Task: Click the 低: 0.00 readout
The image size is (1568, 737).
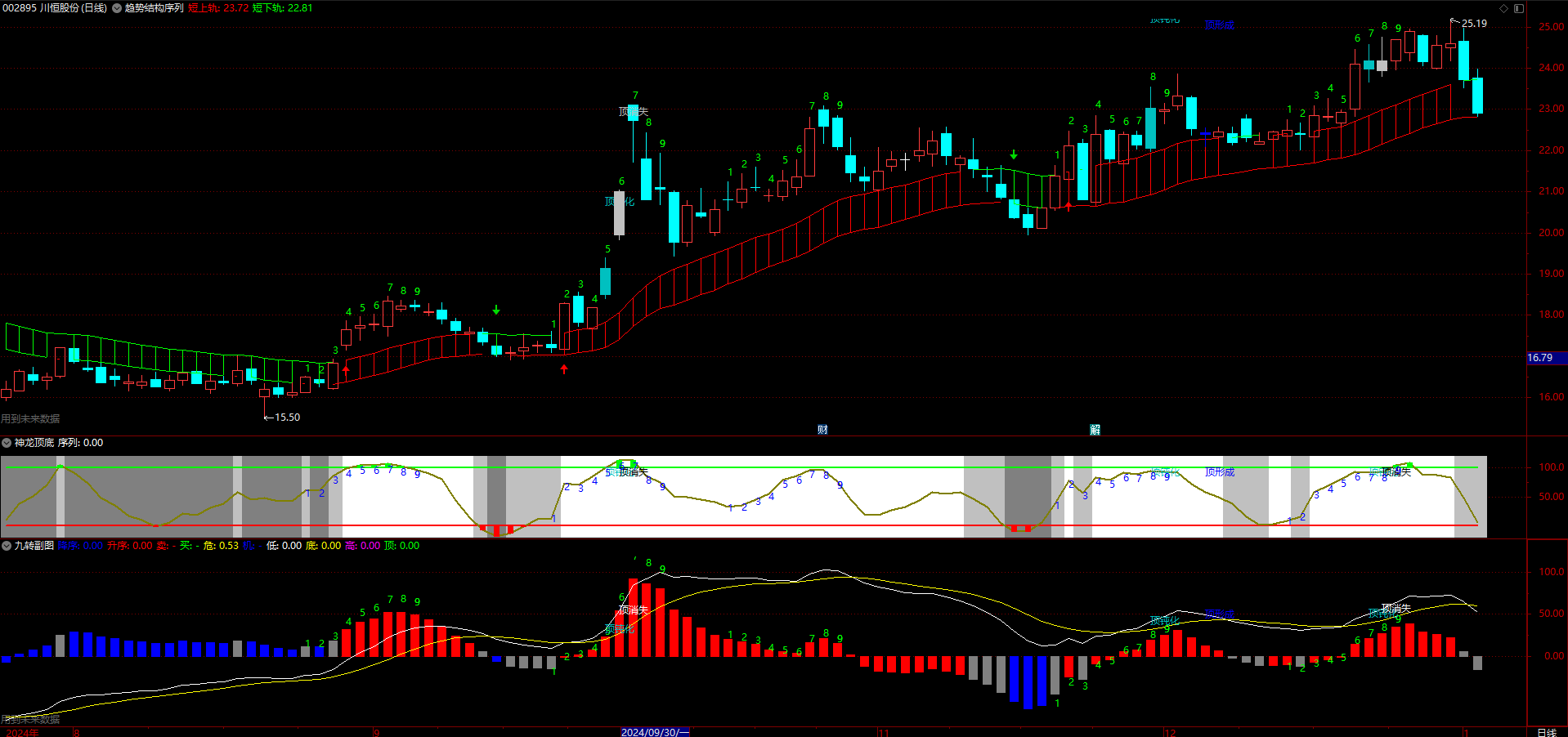Action: pyautogui.click(x=284, y=546)
